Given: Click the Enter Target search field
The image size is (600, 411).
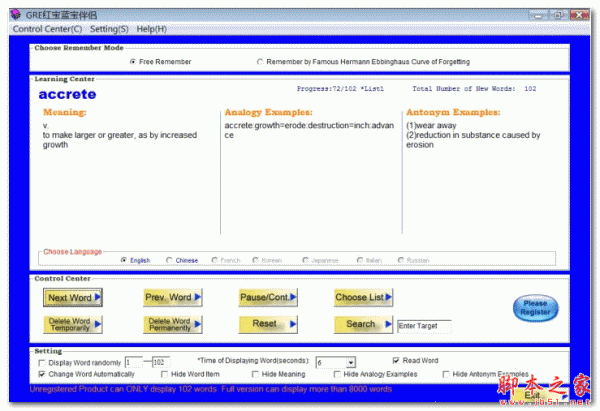Looking at the screenshot, I should click(x=424, y=326).
